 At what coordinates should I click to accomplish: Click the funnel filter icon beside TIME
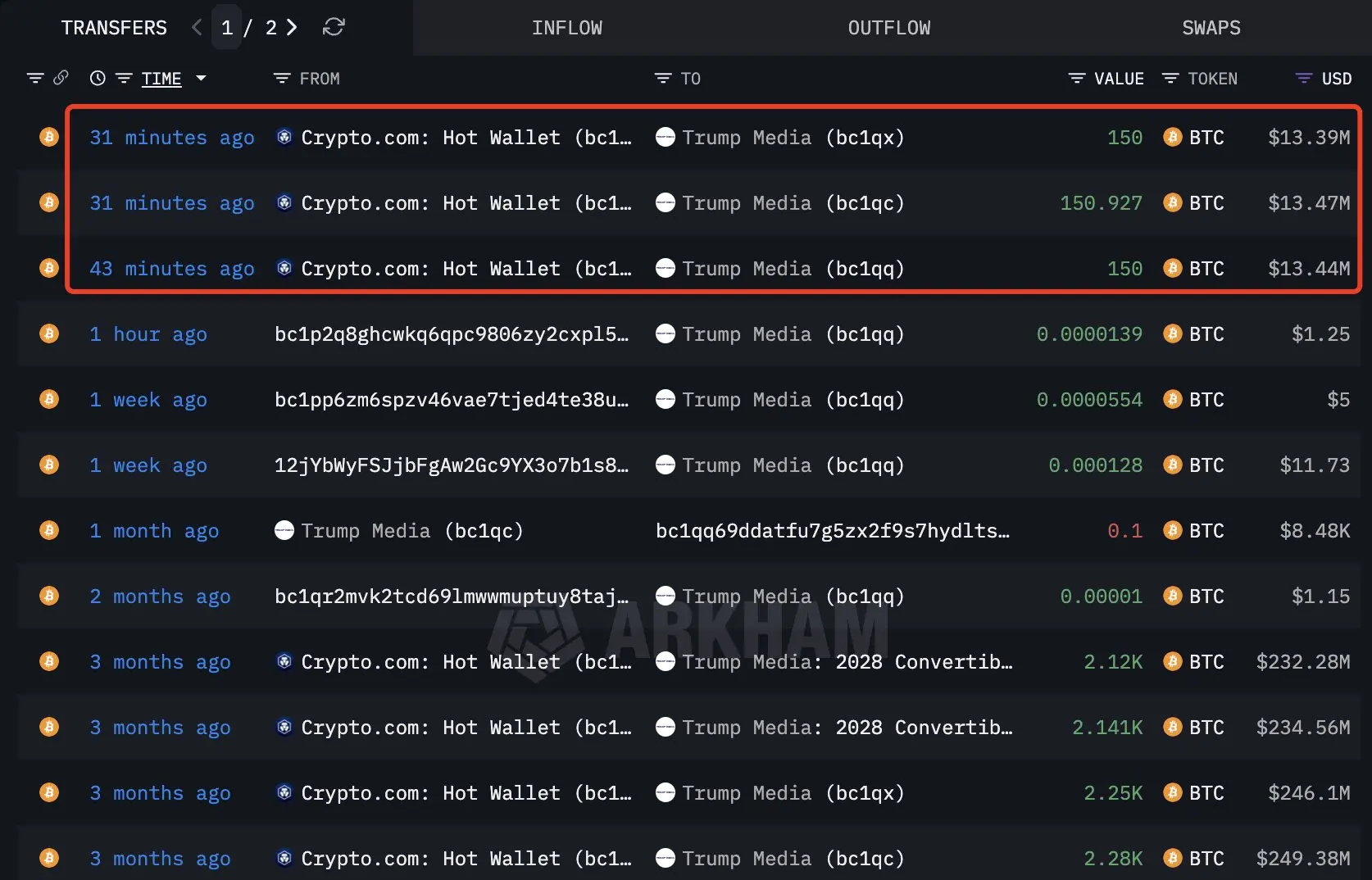click(x=124, y=78)
